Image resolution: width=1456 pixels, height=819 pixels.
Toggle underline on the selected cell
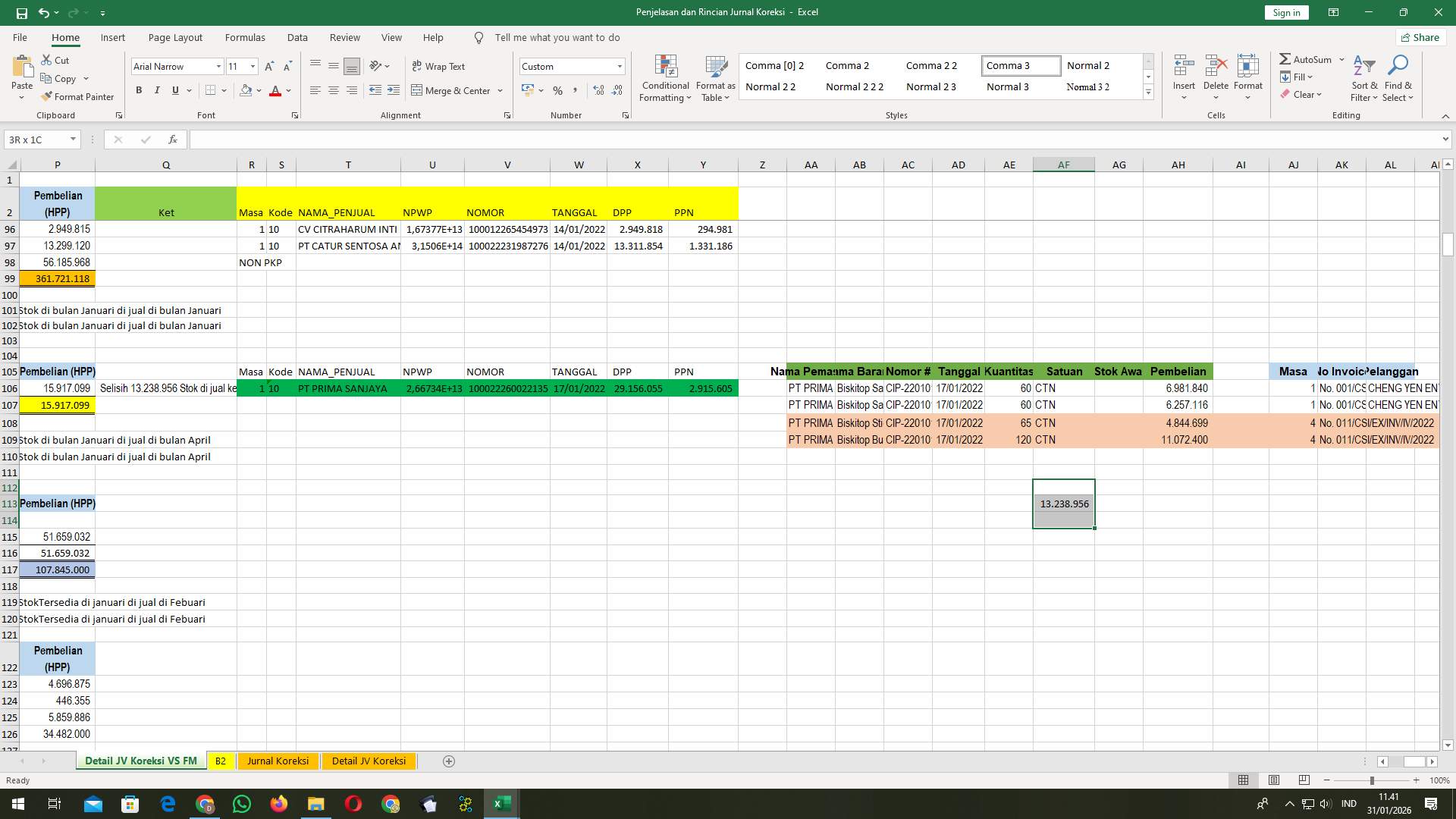tap(174, 90)
